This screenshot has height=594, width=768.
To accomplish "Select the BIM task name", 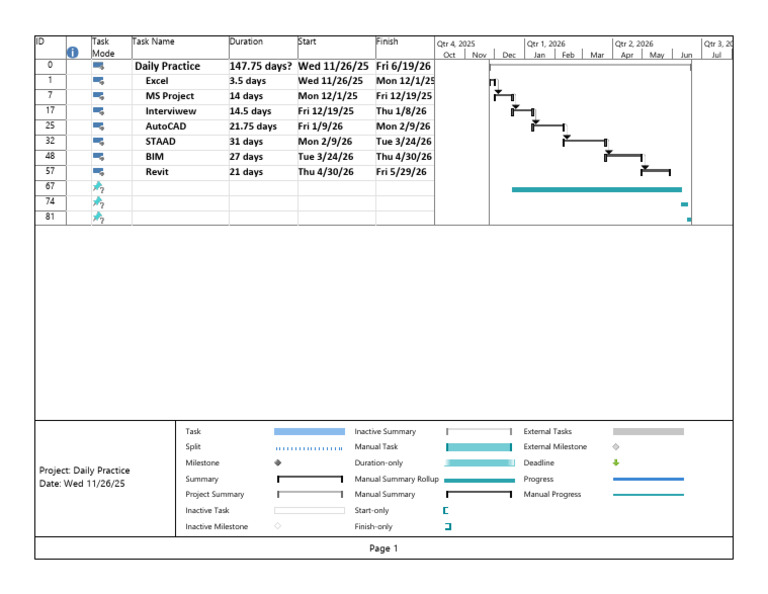I will (154, 157).
